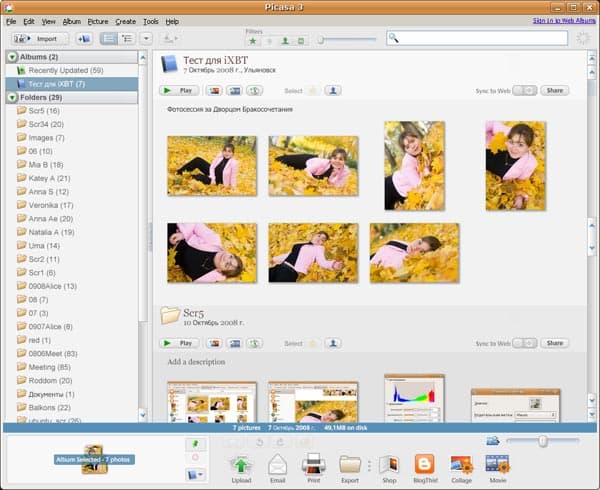Image resolution: width=600 pixels, height=490 pixels.
Task: Click the Collage icon in the bottom bar
Action: point(461,469)
